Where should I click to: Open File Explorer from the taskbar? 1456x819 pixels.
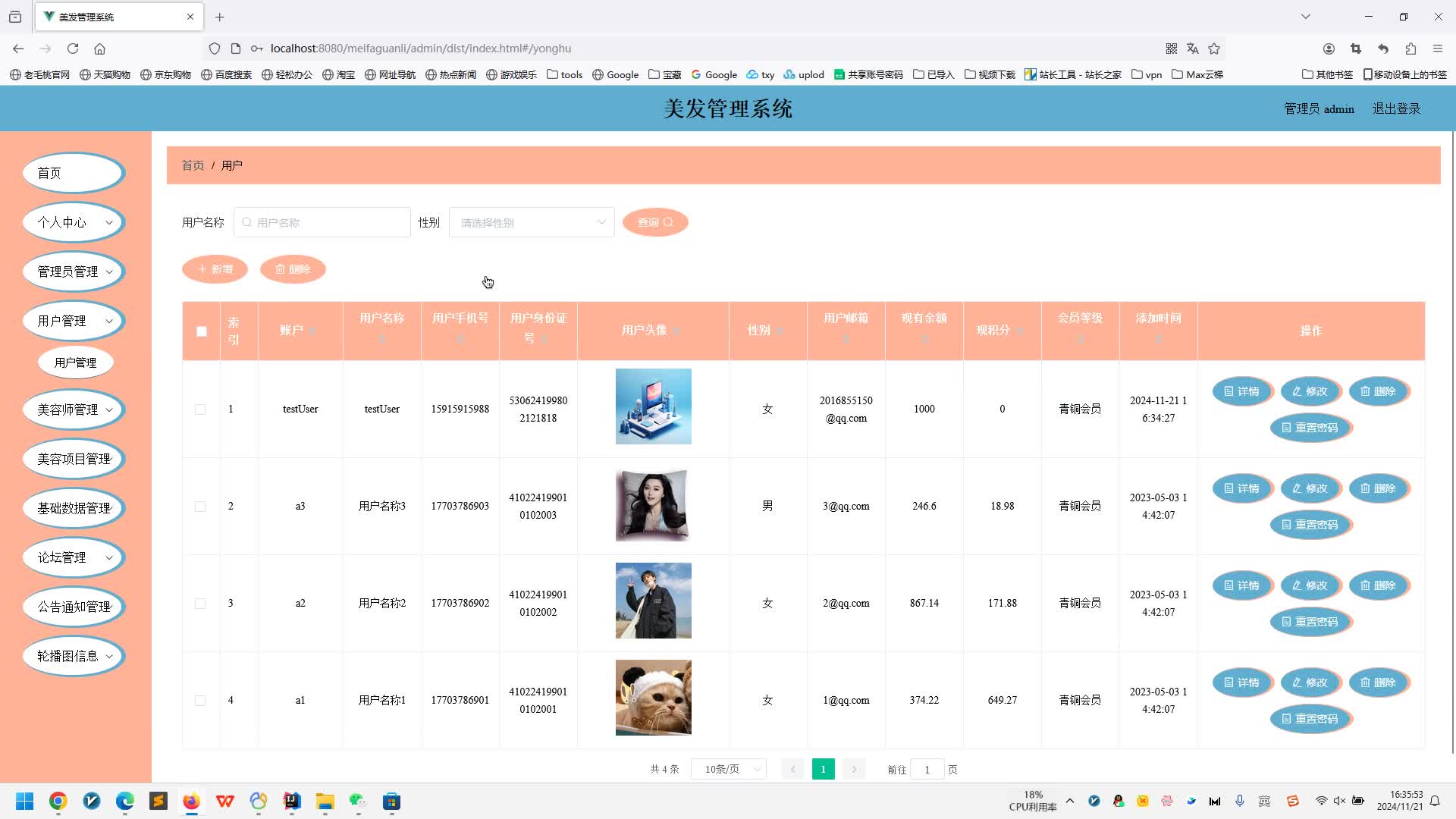pos(325,802)
